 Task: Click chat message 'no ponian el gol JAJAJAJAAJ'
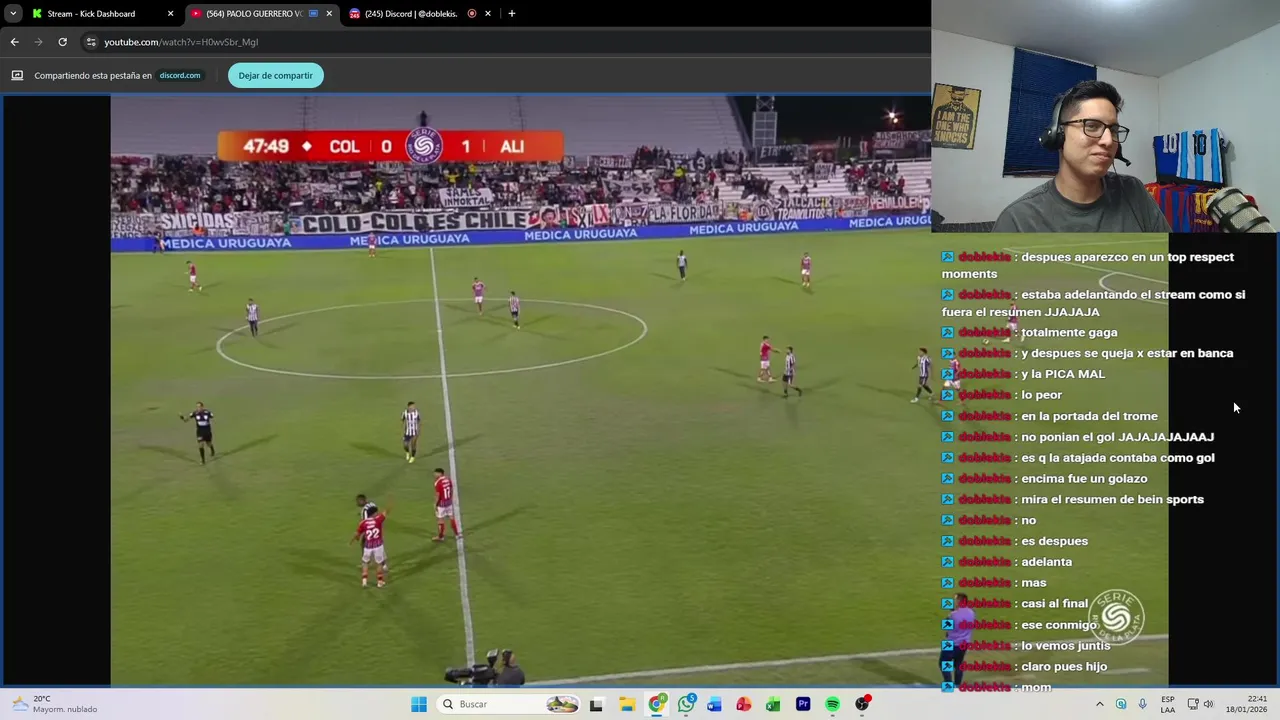coord(1117,437)
